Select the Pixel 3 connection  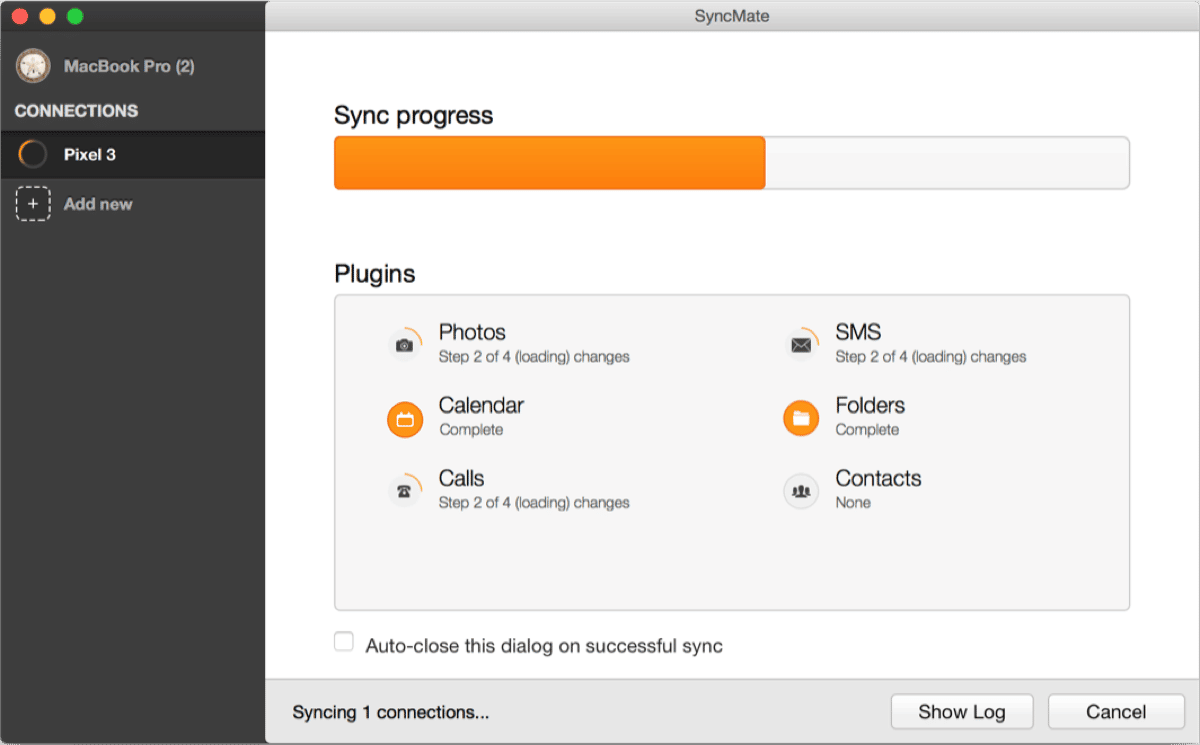tap(90, 155)
